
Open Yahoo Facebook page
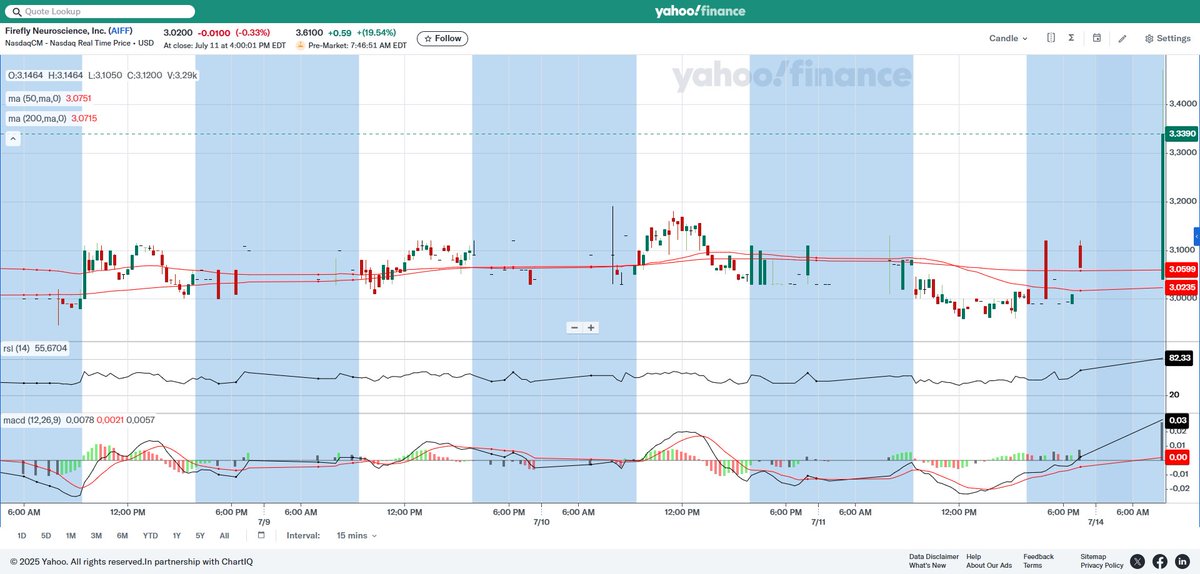tap(1160, 562)
